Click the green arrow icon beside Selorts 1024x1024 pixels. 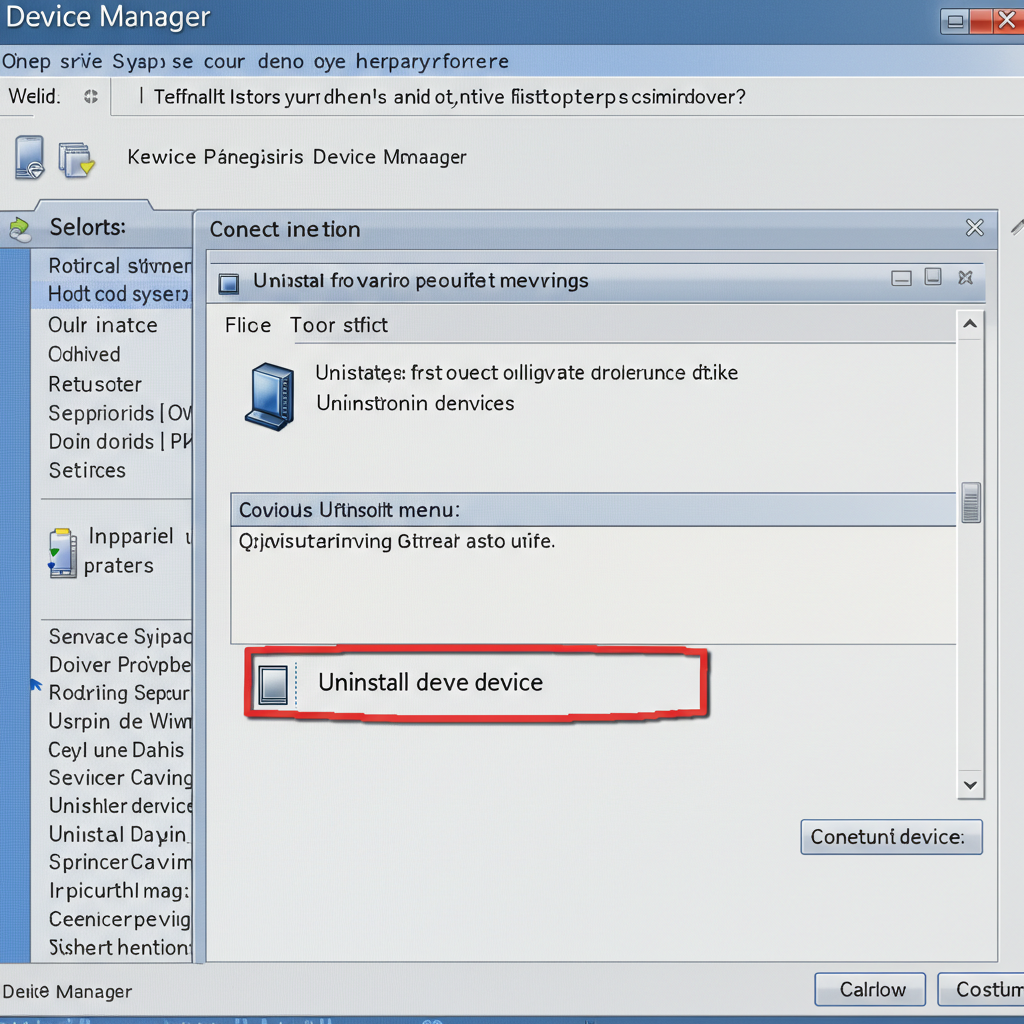point(20,229)
